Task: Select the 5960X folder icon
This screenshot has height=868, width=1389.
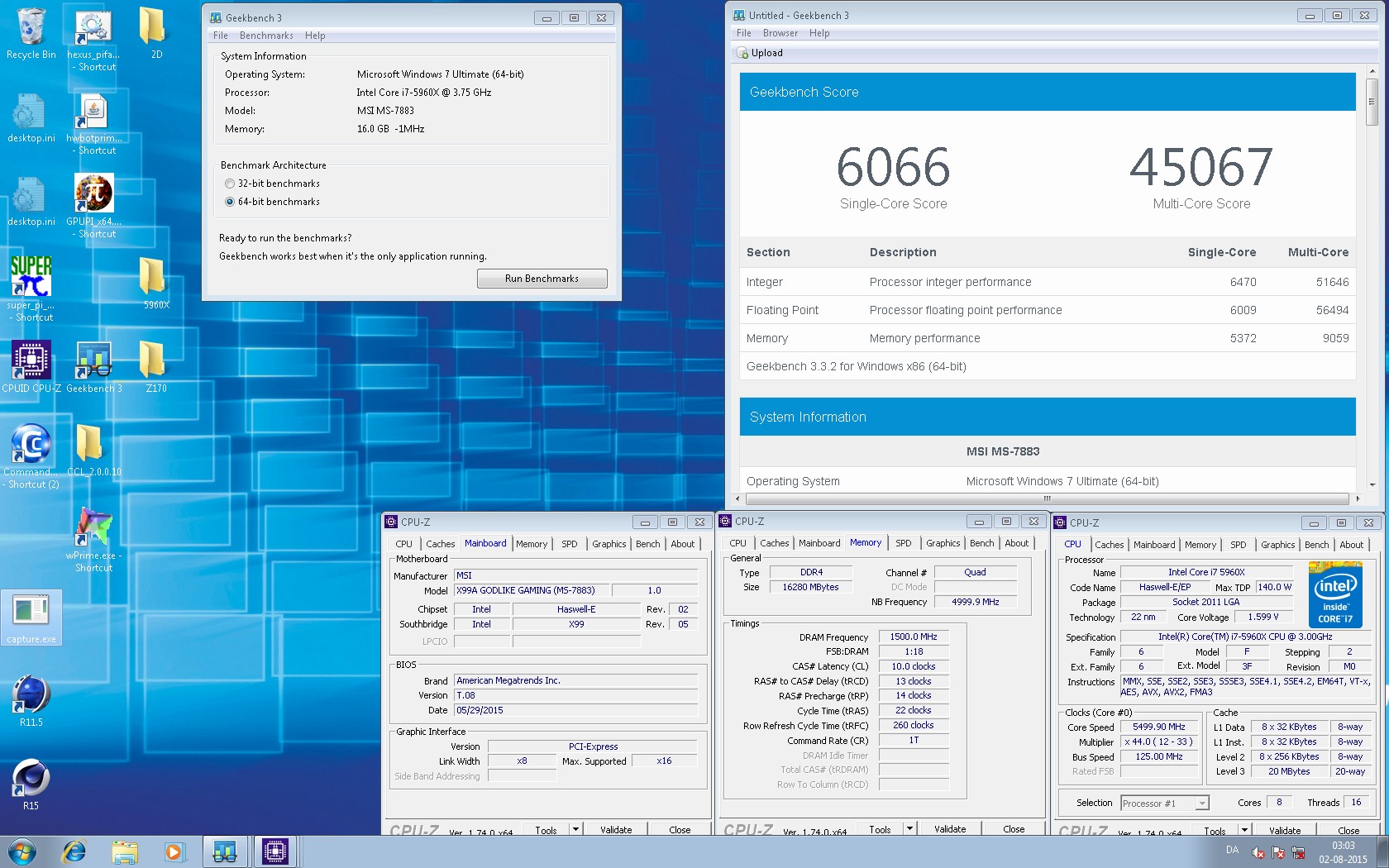Action: (155, 283)
